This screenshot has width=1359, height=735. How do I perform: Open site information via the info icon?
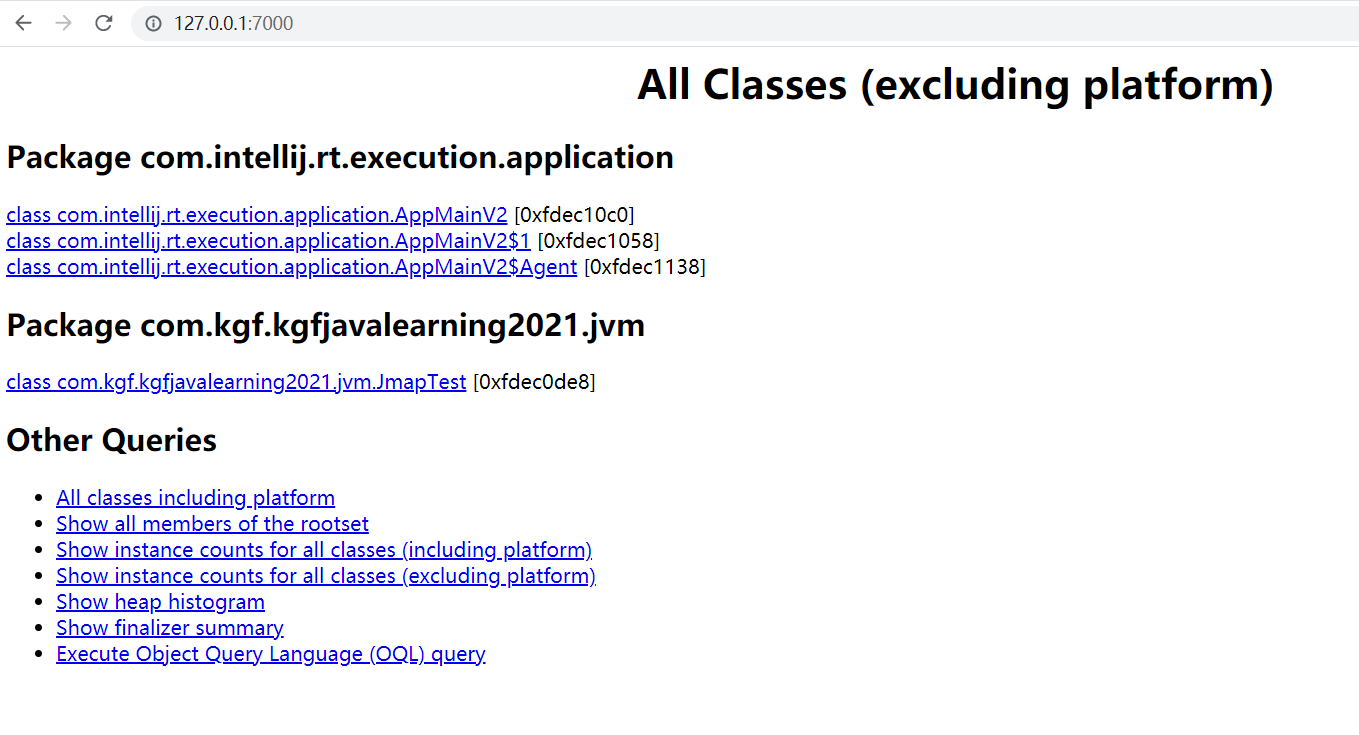coord(151,22)
